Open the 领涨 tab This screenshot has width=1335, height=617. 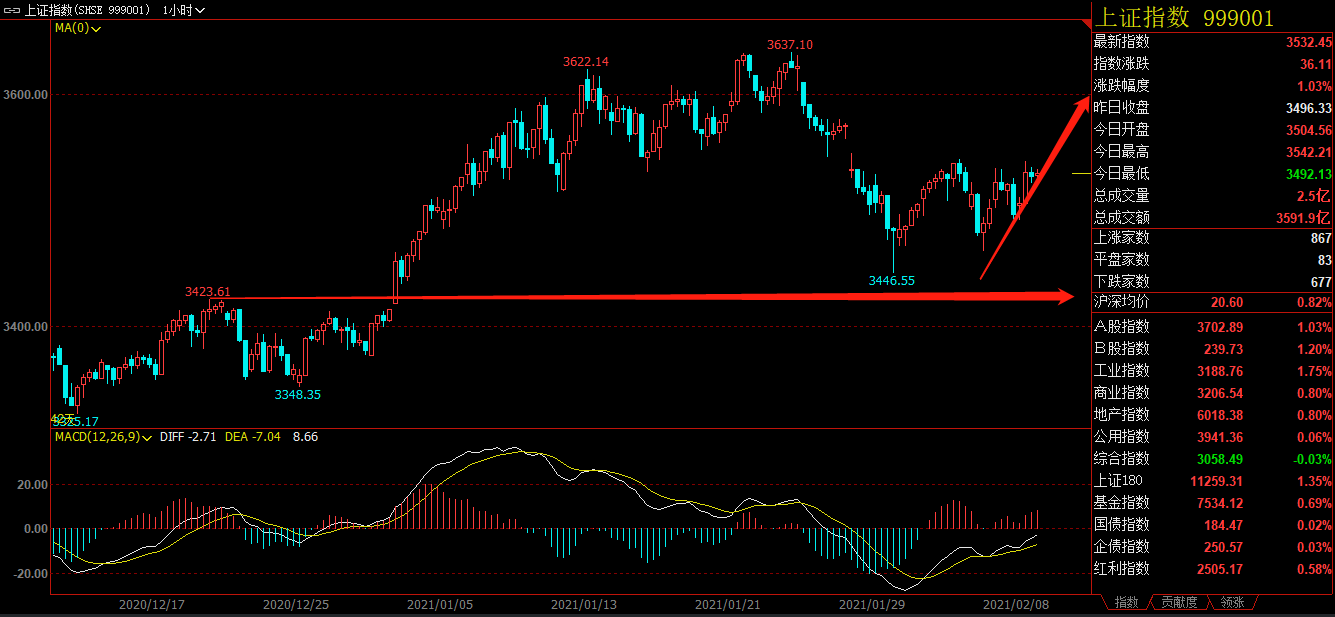pos(1233,603)
